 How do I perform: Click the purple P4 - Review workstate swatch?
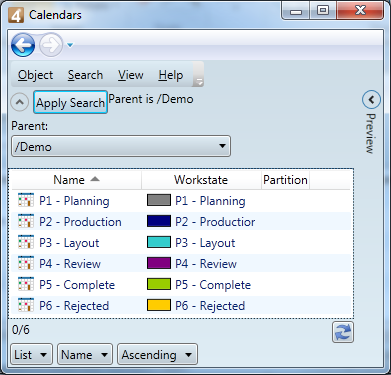tap(159, 263)
